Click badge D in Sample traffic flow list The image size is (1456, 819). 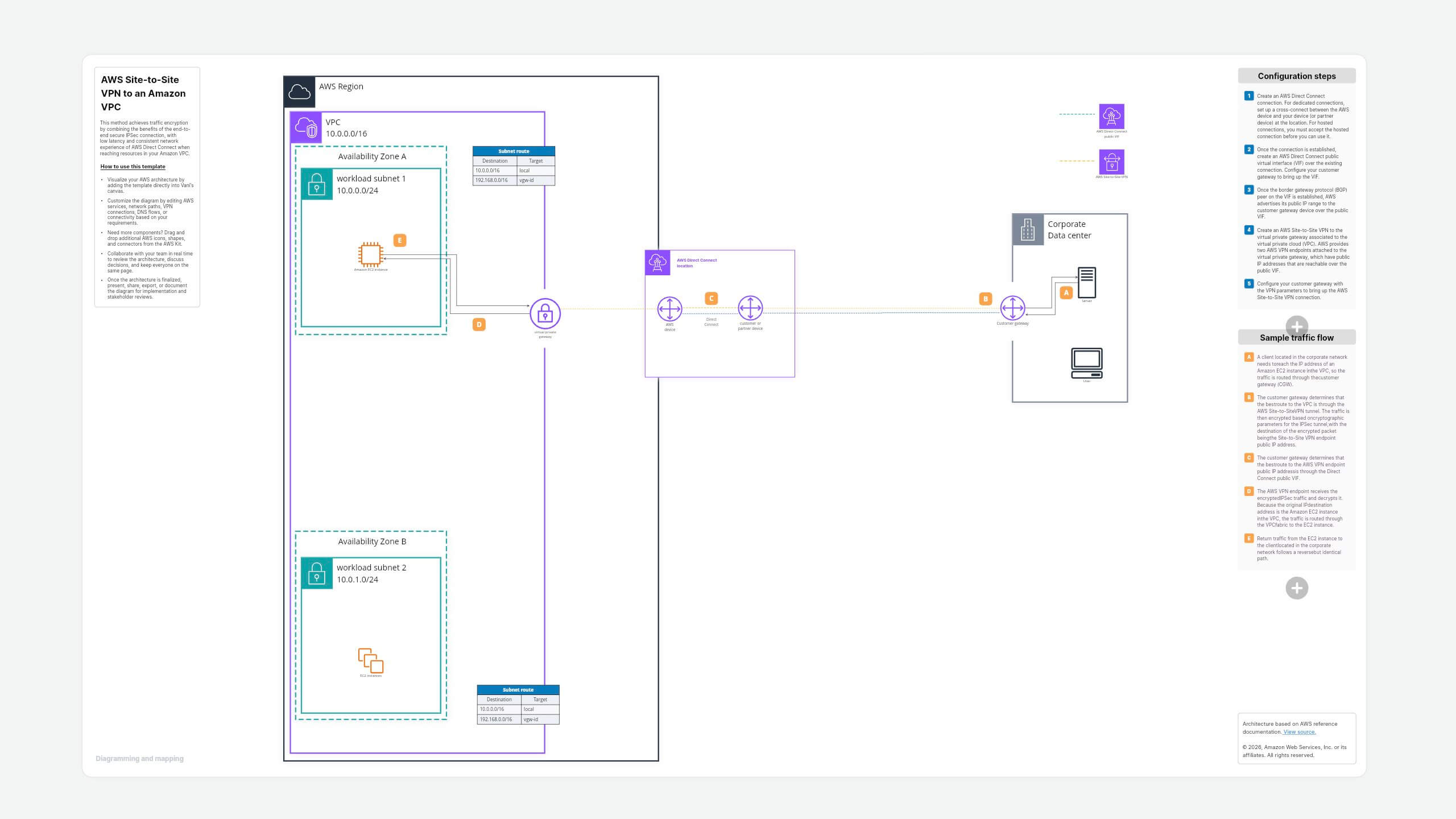coord(1249,491)
